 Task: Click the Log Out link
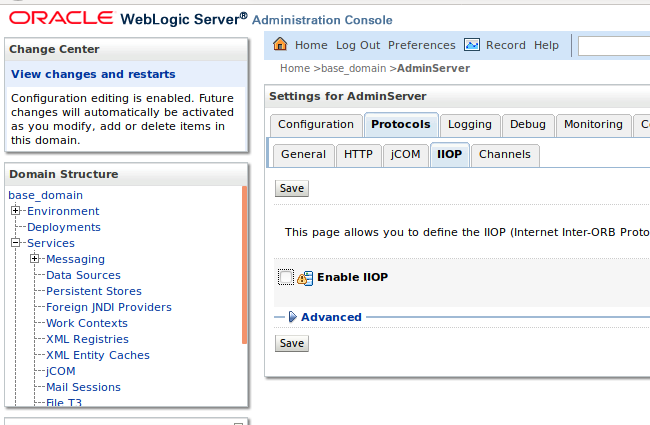point(358,45)
